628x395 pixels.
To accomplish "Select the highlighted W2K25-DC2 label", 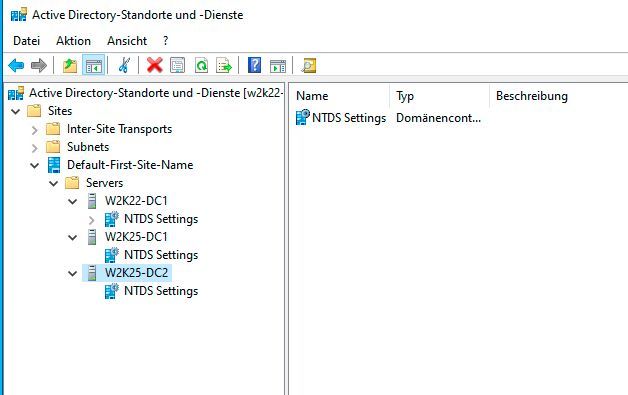I will tap(136, 273).
